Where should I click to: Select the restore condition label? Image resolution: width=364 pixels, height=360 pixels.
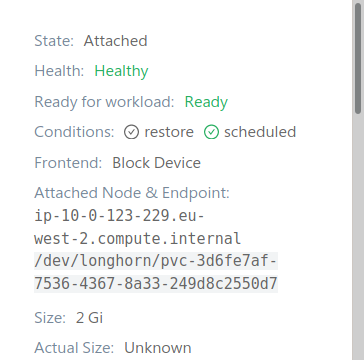(x=169, y=132)
